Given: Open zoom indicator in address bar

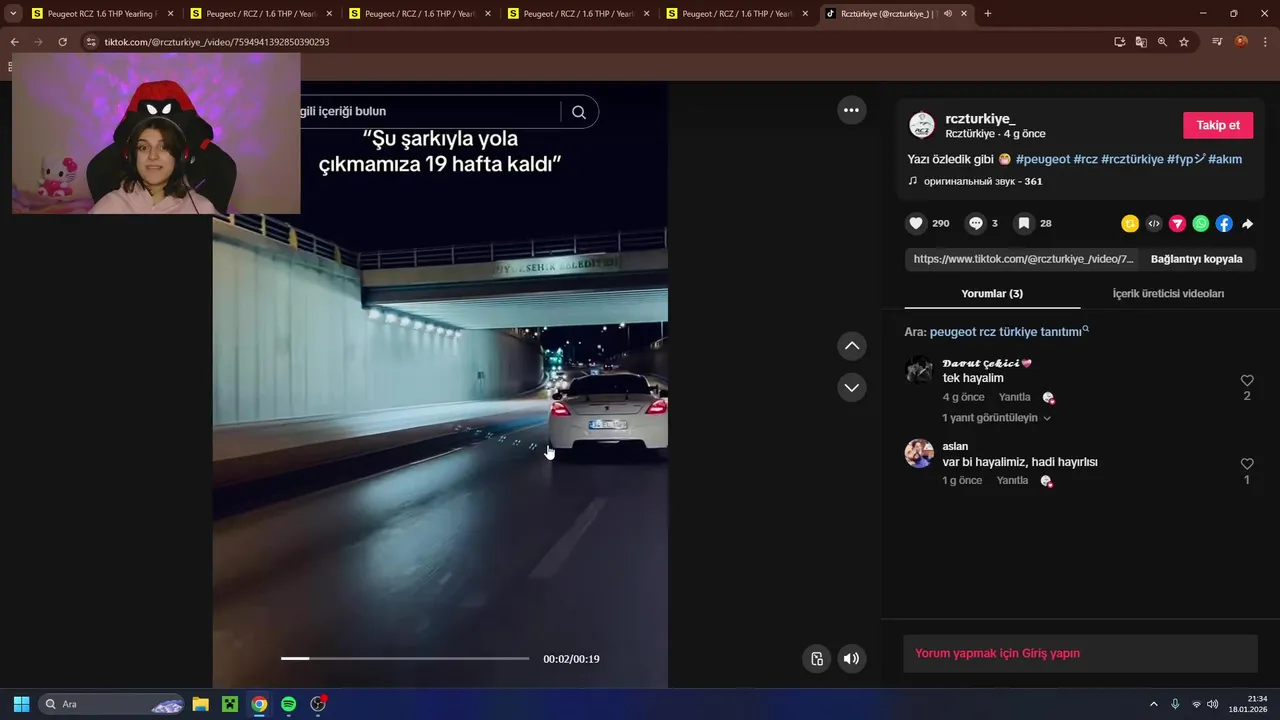Looking at the screenshot, I should pos(1162,42).
